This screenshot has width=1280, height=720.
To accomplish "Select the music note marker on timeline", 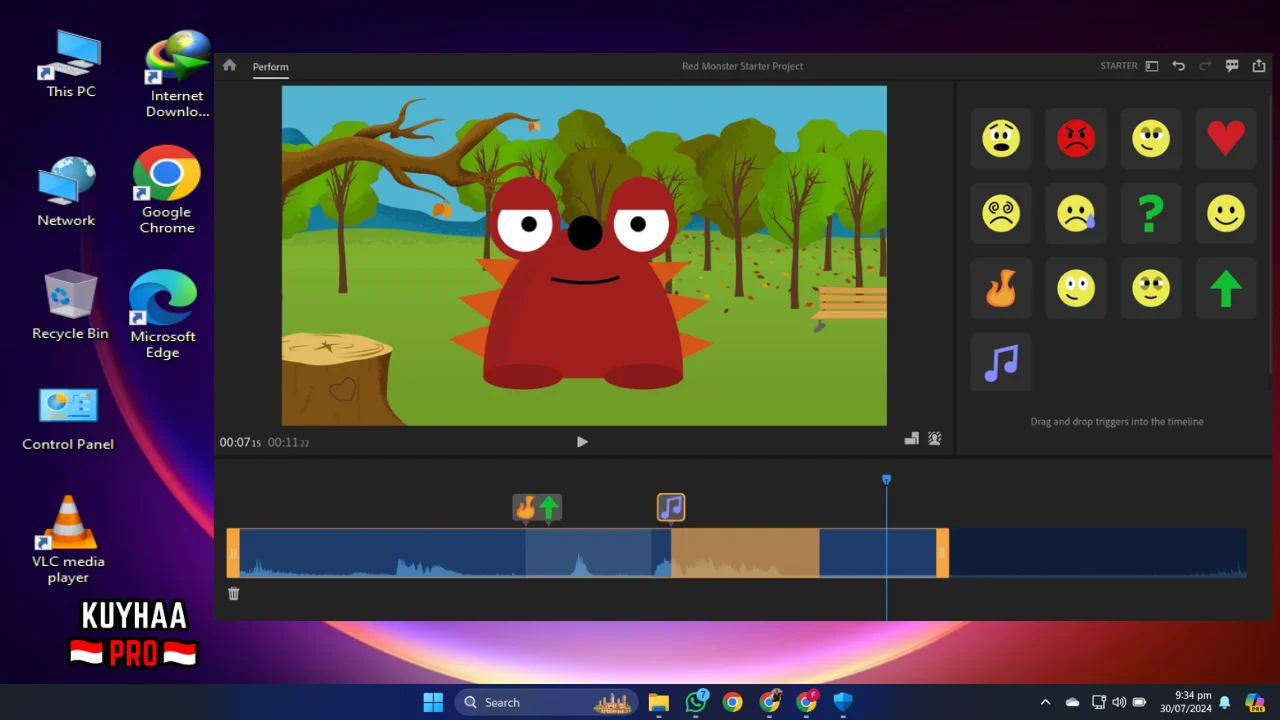I will [x=671, y=508].
